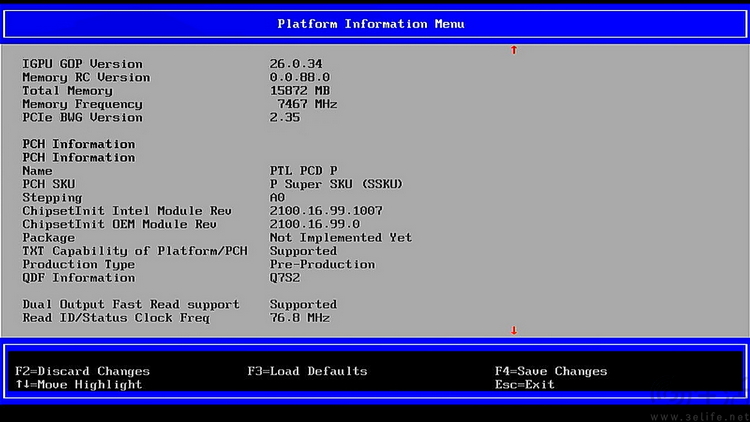Click the Production Type Pre-Production value
The height and width of the screenshot is (422, 750).
tap(322, 265)
